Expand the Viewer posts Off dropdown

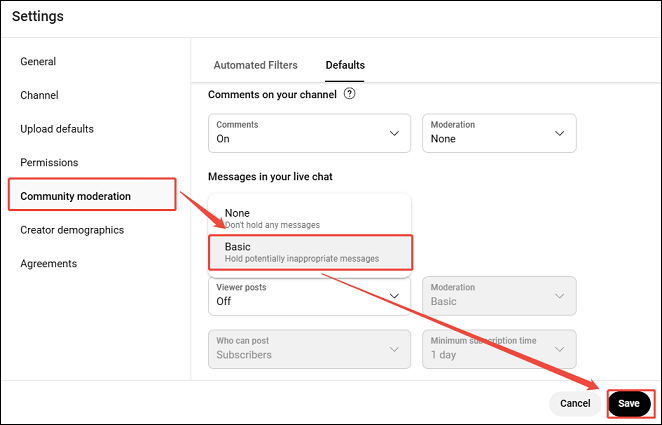pyautogui.click(x=309, y=296)
